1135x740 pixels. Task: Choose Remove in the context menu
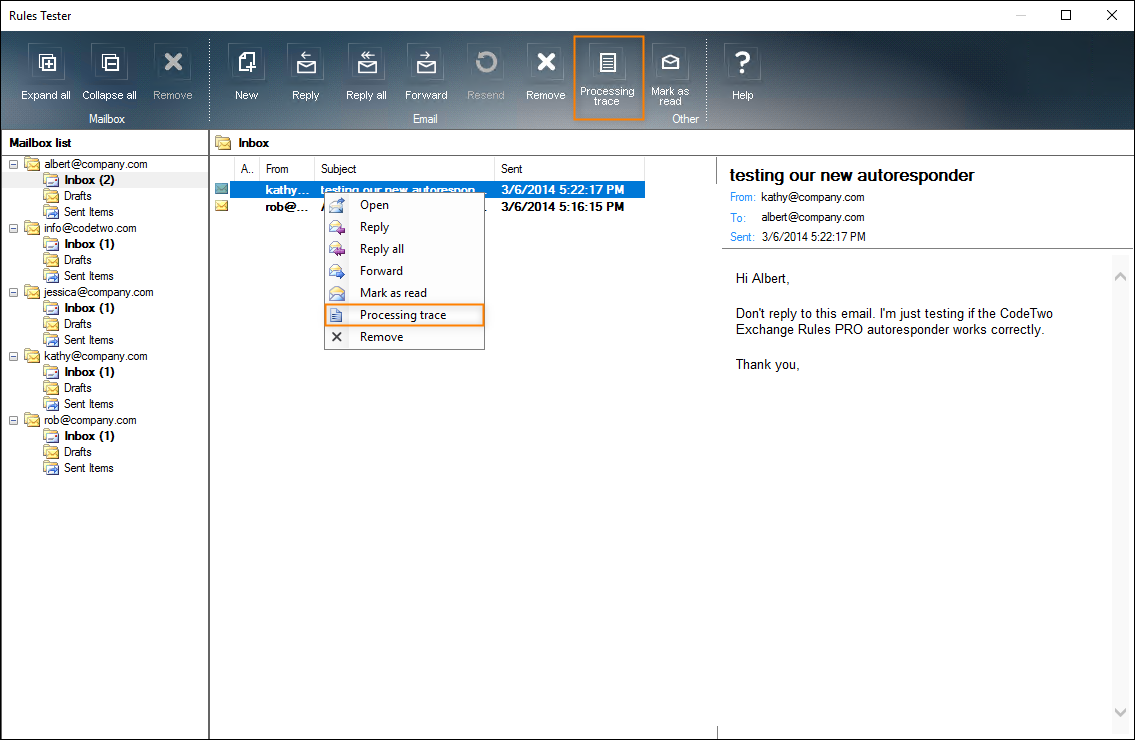coord(405,337)
